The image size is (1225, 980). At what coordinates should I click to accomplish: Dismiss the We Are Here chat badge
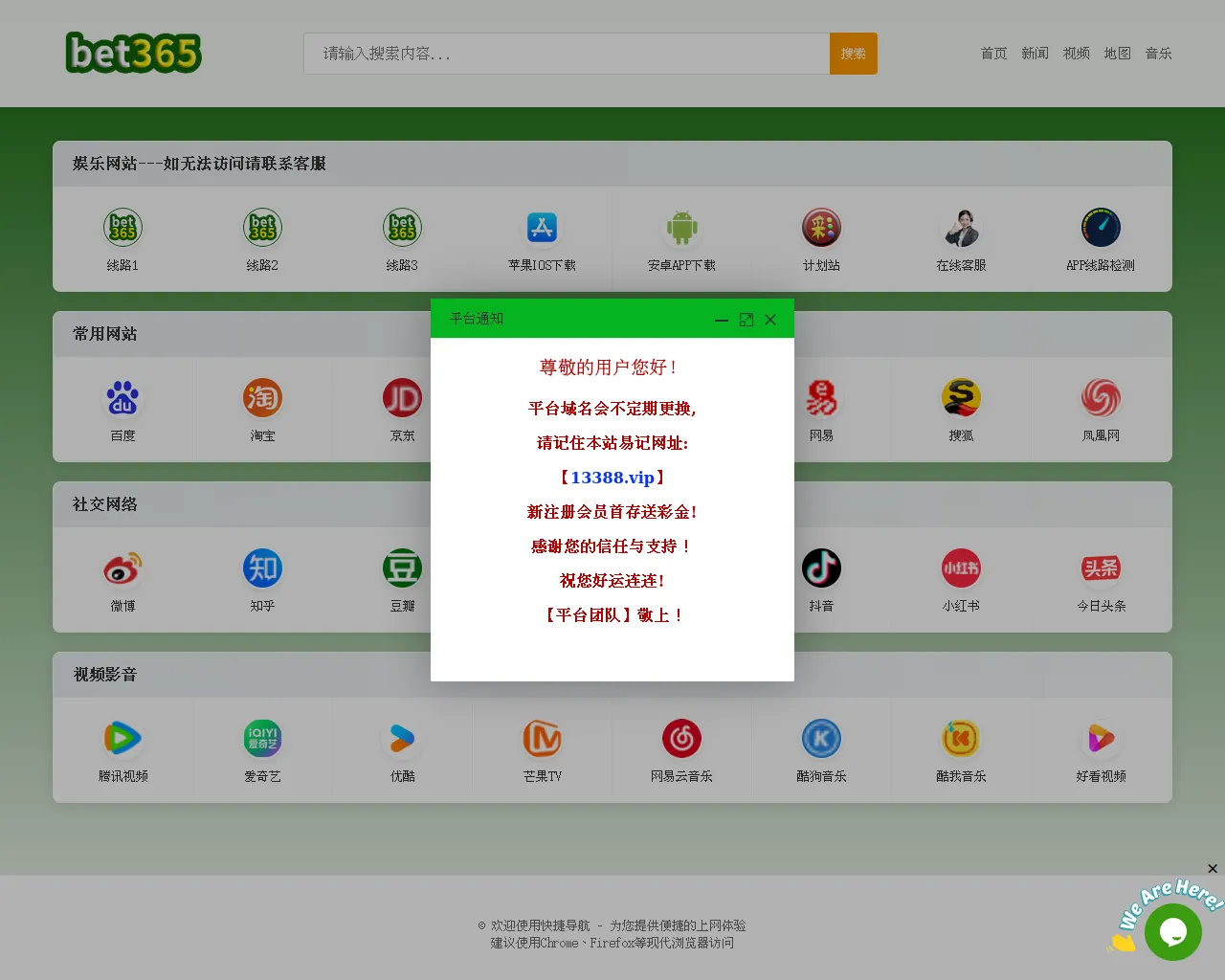tap(1213, 869)
